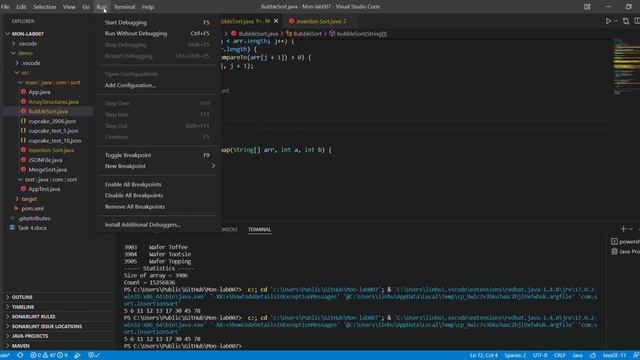Viewport: 640px width, 360px height.
Task: Open the New Breakpoint submenu
Action: (157, 166)
